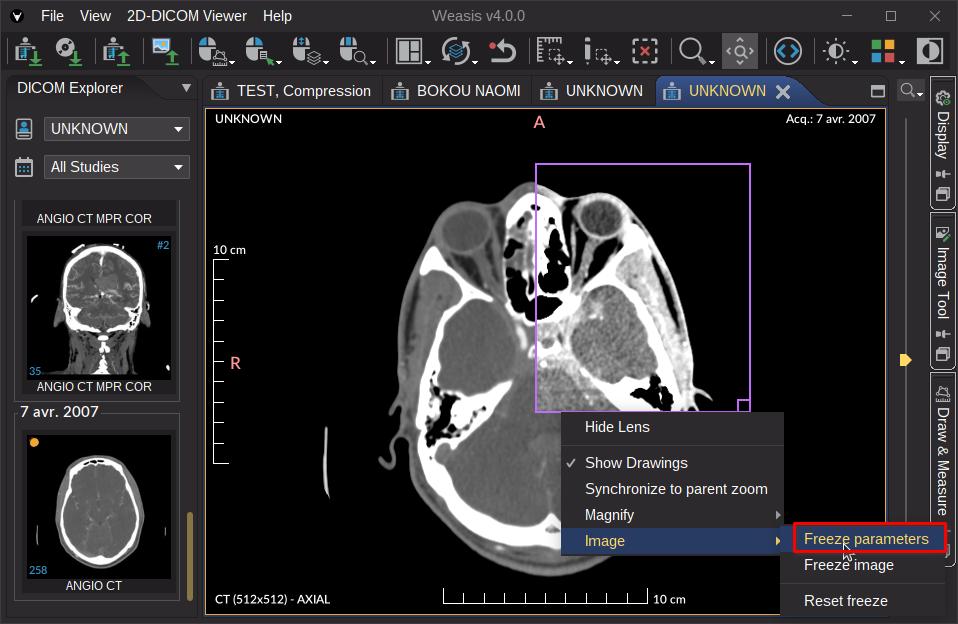Viewport: 958px width, 624px height.
Task: Select the right mouse button context action icon
Action: [x=260, y=51]
